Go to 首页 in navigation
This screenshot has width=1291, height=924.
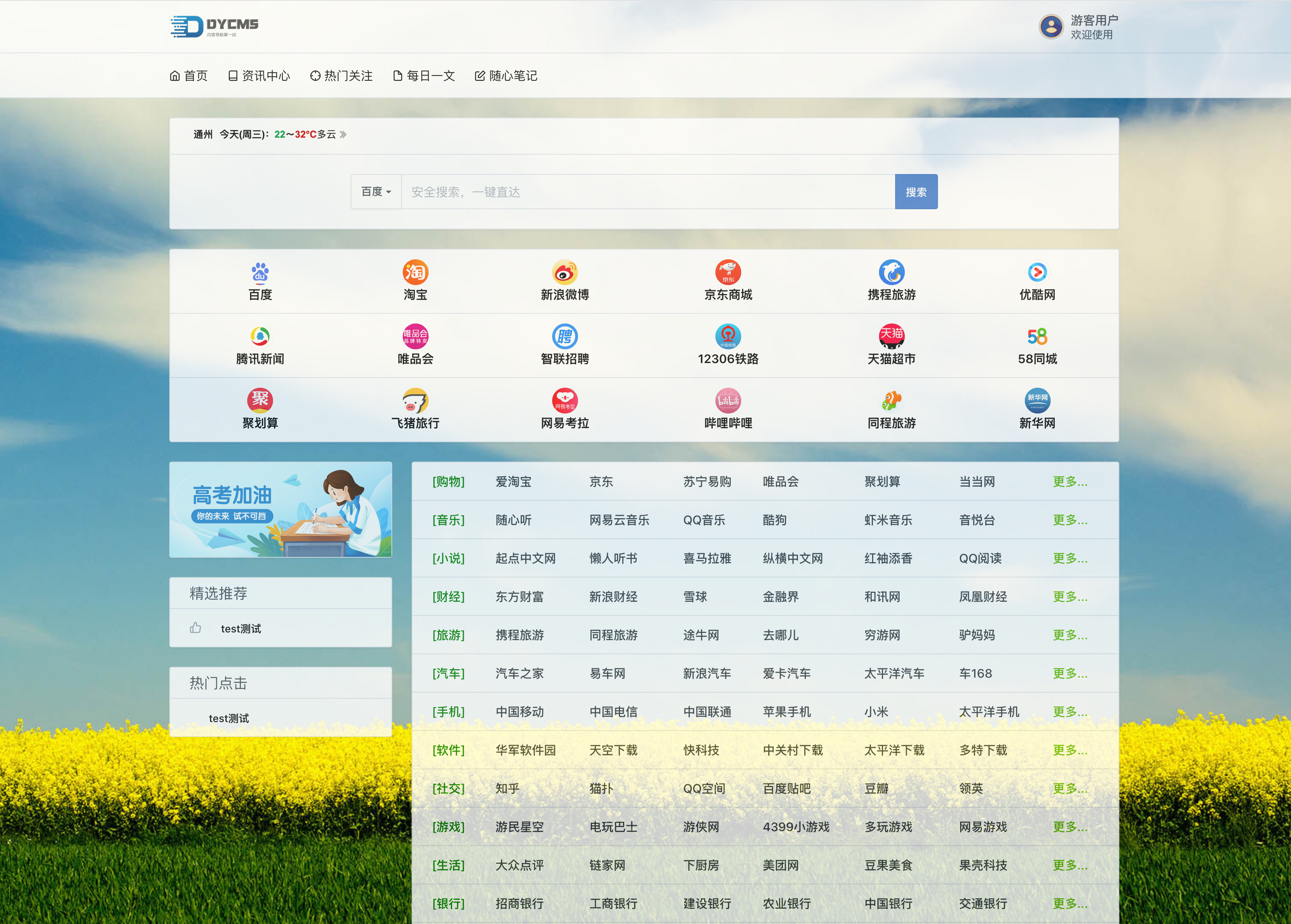[x=188, y=76]
